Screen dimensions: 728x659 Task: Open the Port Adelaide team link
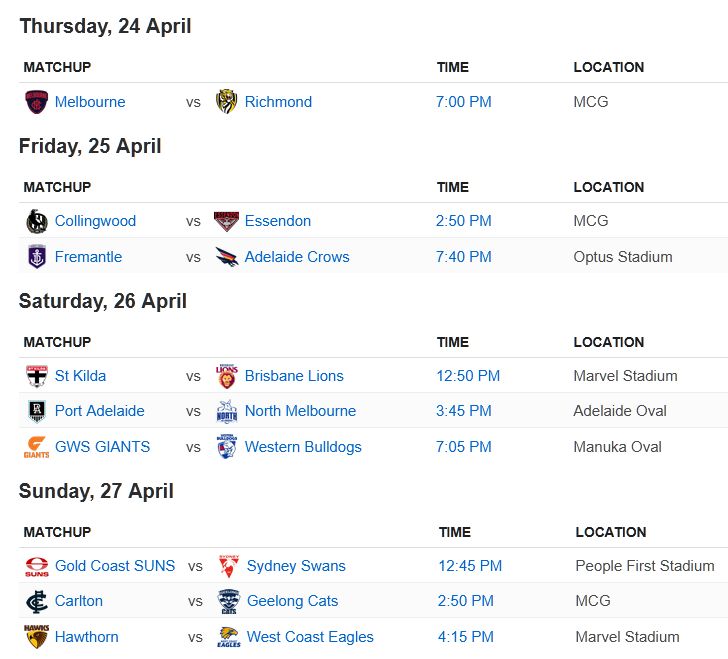coord(99,411)
